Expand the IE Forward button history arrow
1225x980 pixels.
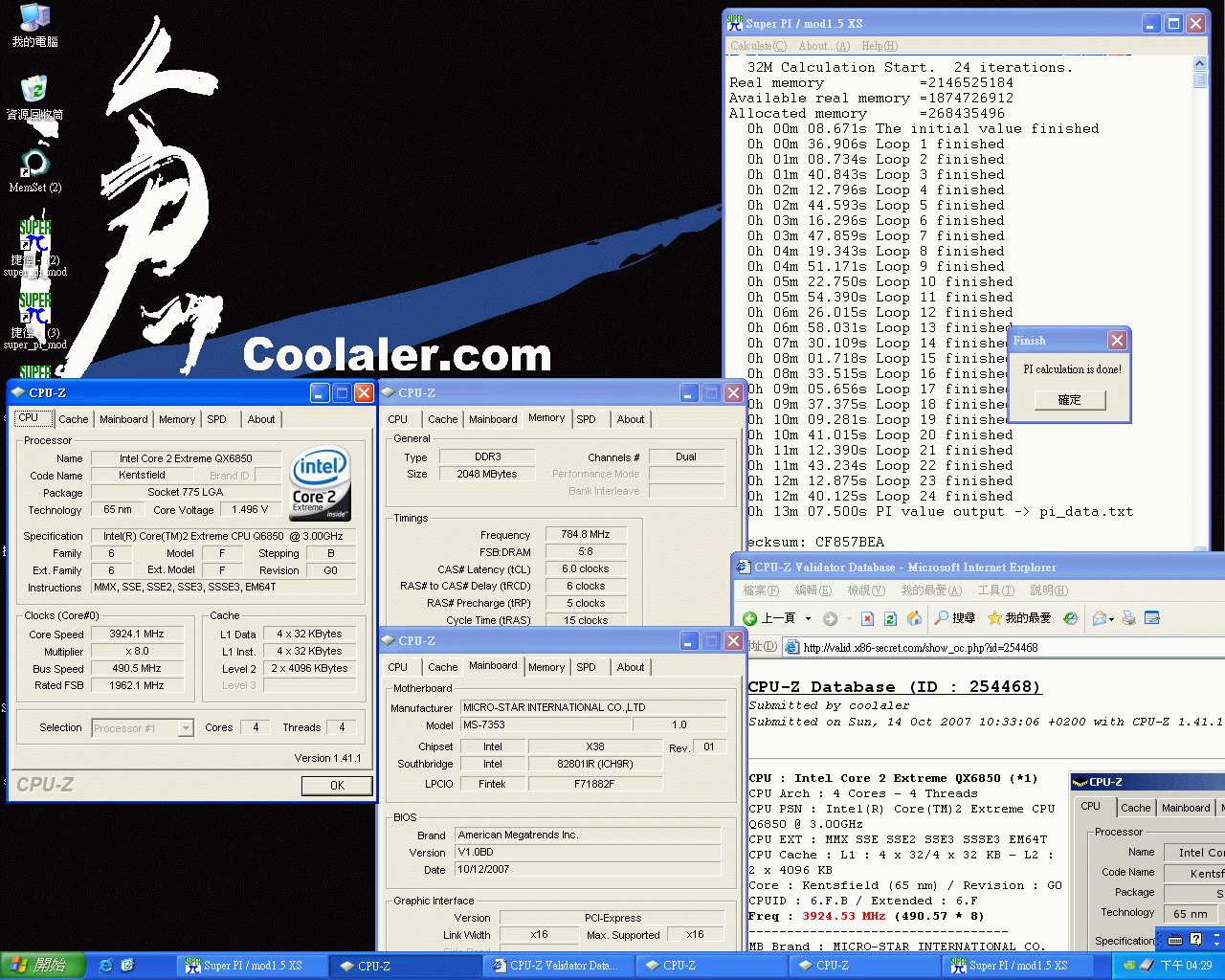(849, 618)
